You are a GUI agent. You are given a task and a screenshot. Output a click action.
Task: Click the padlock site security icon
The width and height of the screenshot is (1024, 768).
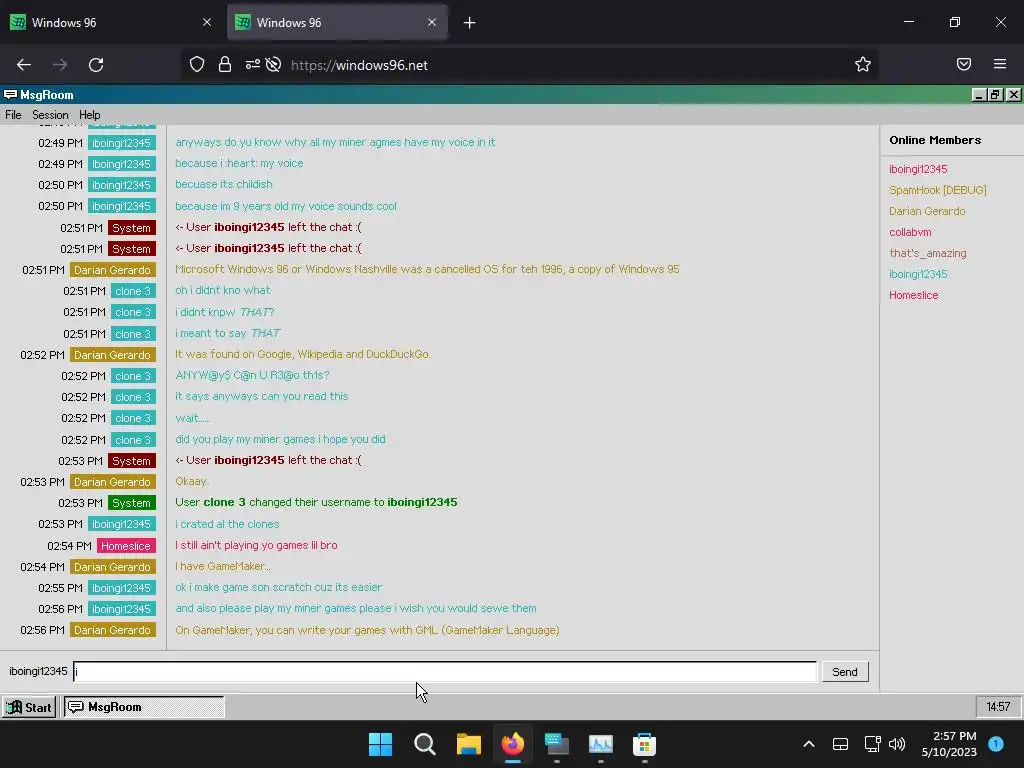[225, 64]
